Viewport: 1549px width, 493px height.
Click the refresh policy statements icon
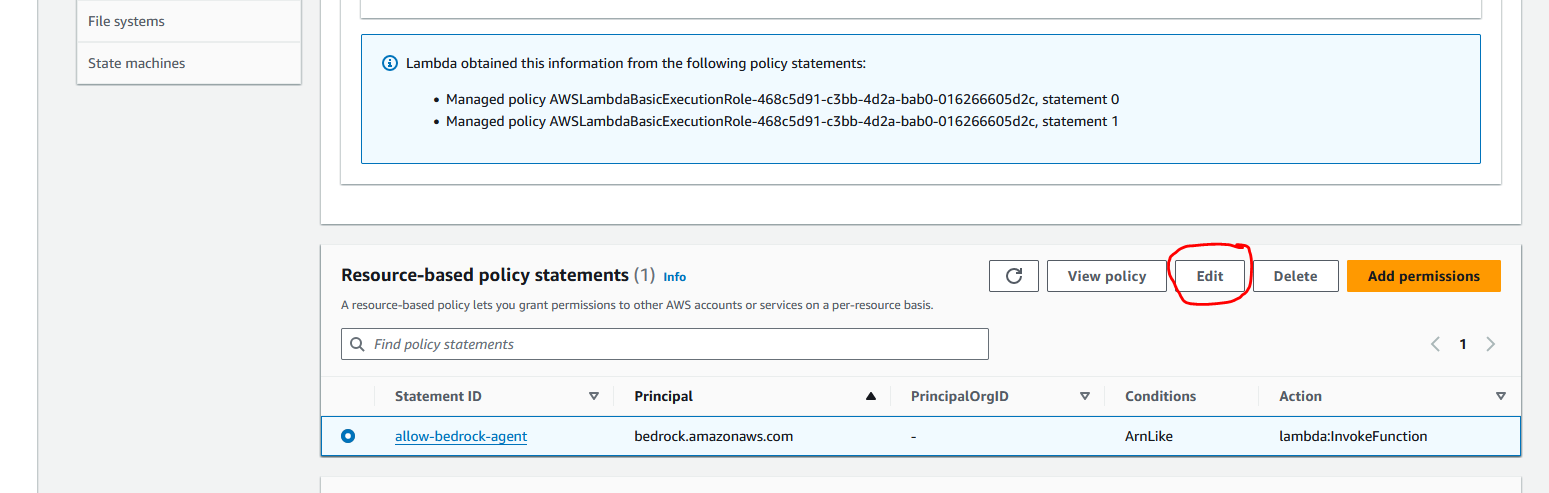(x=1014, y=276)
